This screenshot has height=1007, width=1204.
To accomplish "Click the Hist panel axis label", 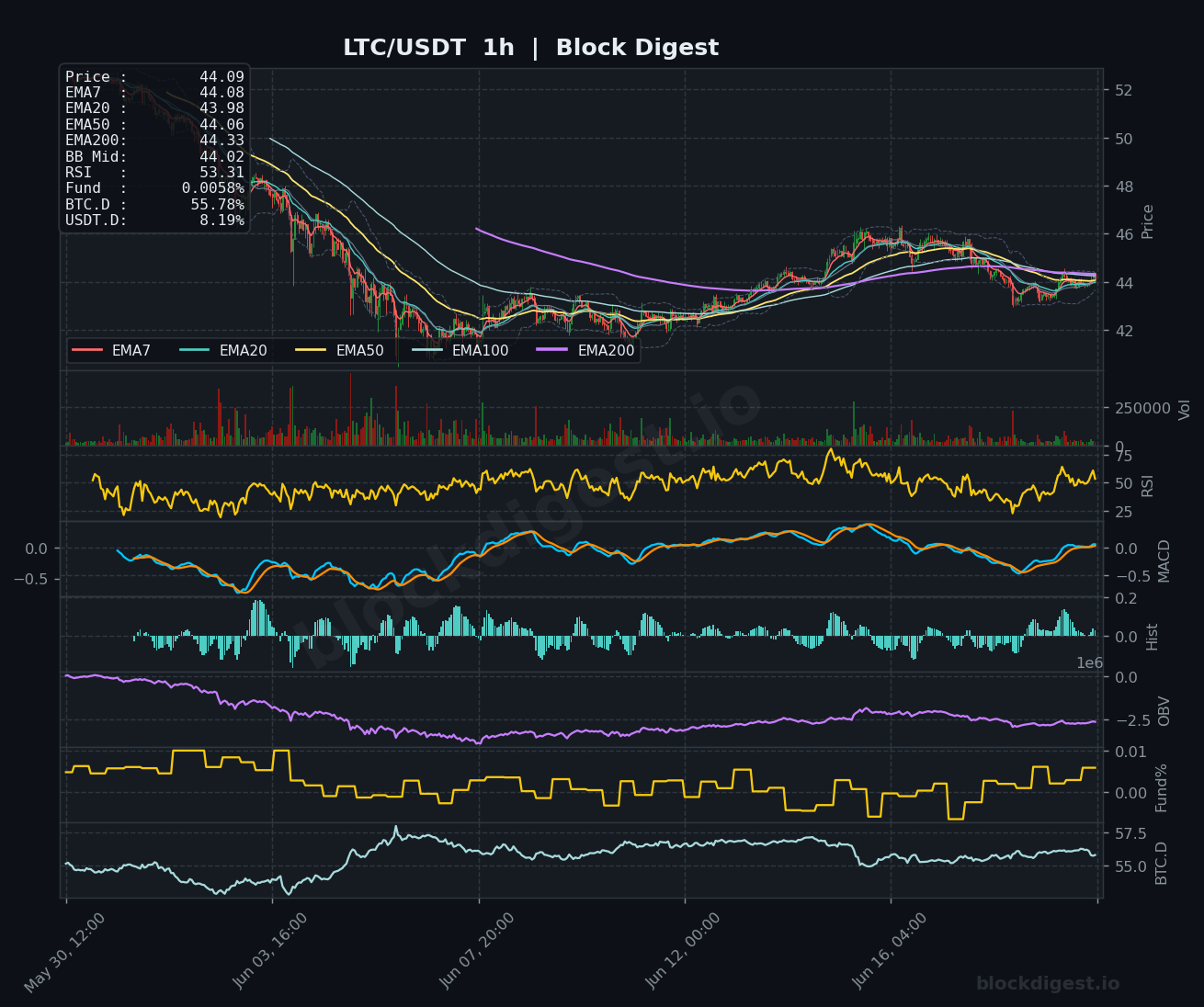I will tap(1152, 637).
